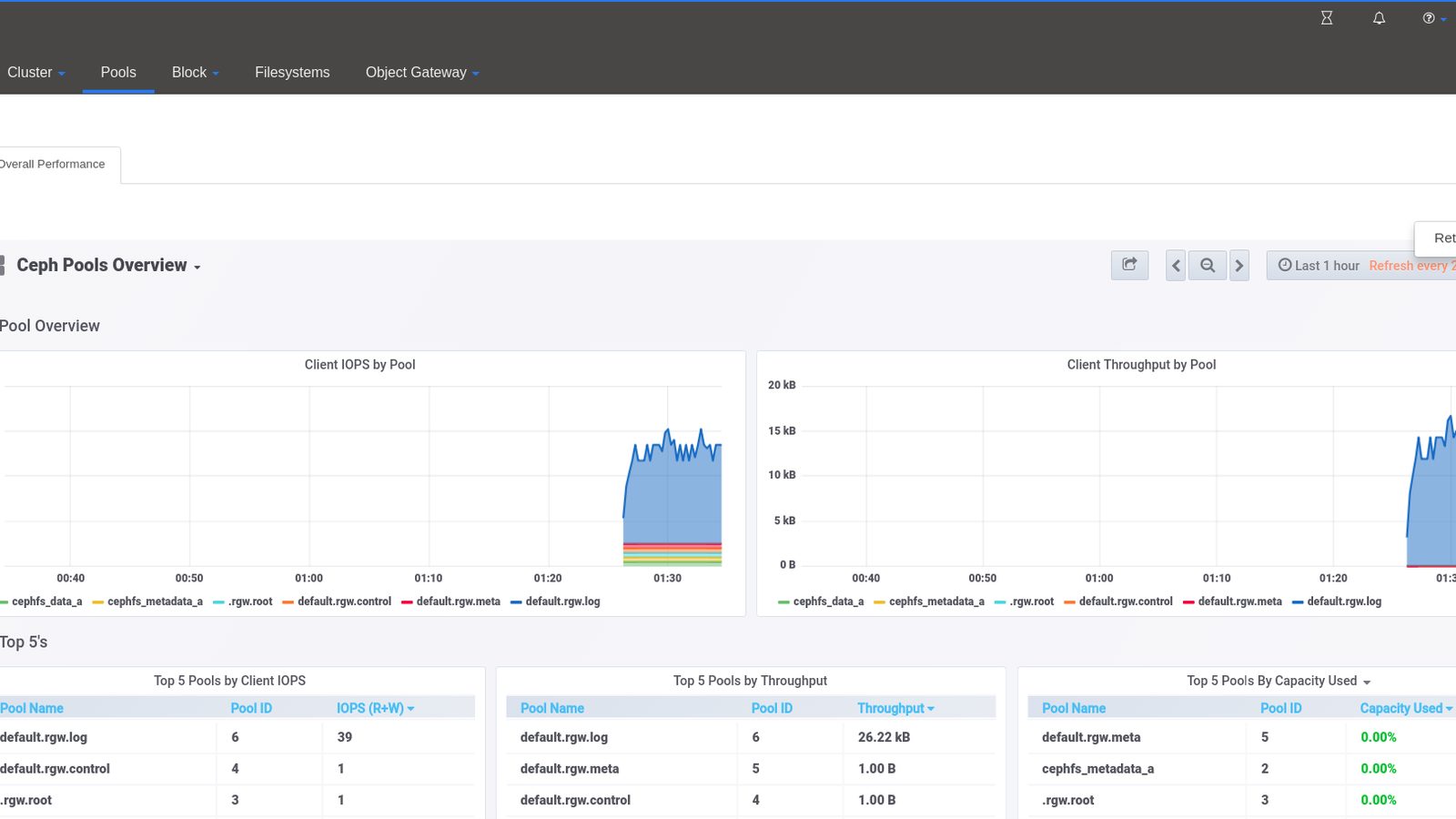The width and height of the screenshot is (1456, 819).
Task: Click the share dashboard icon
Action: pos(1129,265)
